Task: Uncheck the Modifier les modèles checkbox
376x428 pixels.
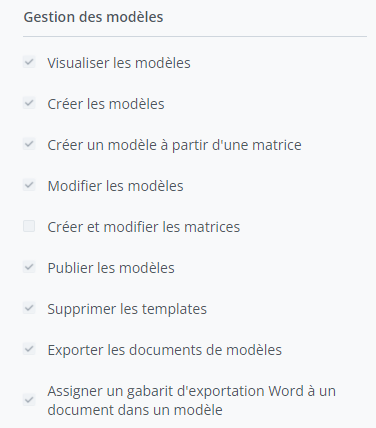Action: (29, 185)
